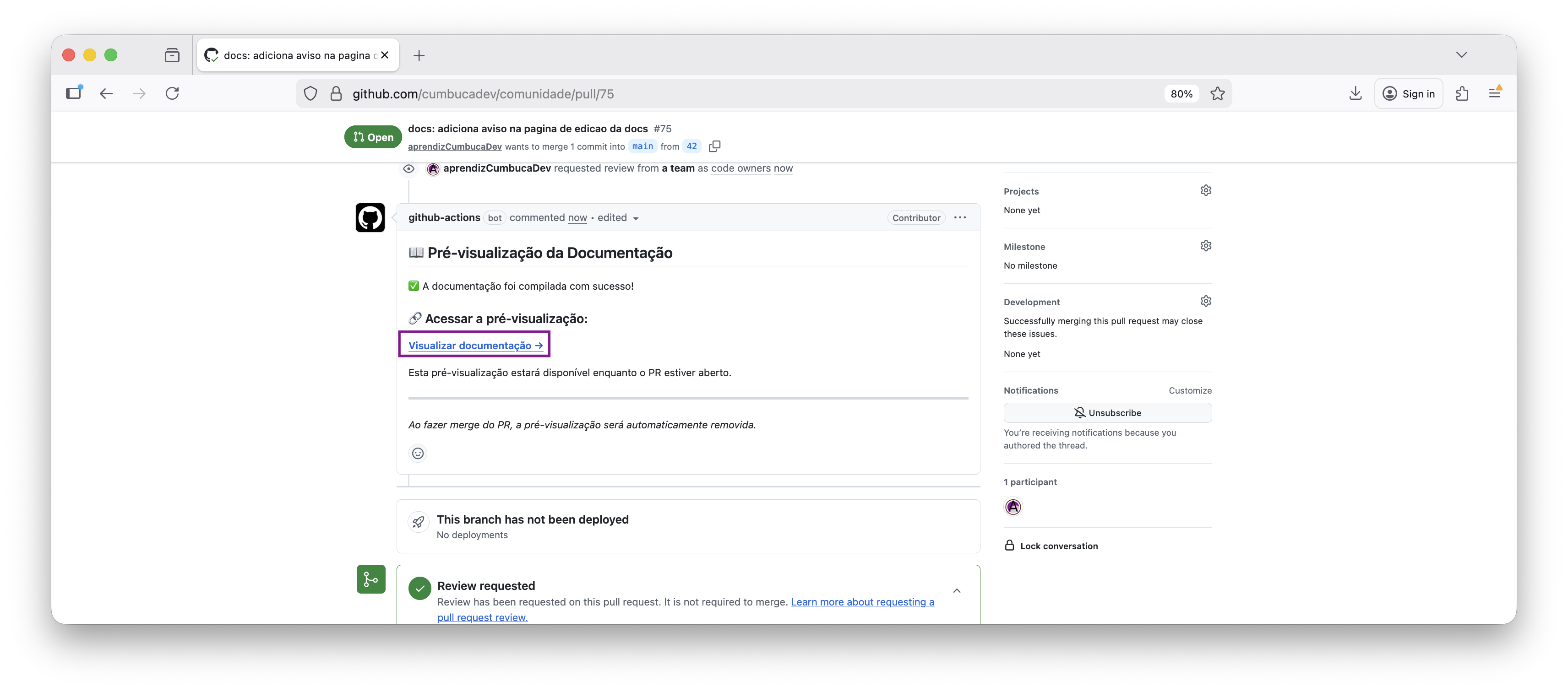The width and height of the screenshot is (1568, 692).
Task: Open the Development settings gear
Action: pyautogui.click(x=1205, y=301)
